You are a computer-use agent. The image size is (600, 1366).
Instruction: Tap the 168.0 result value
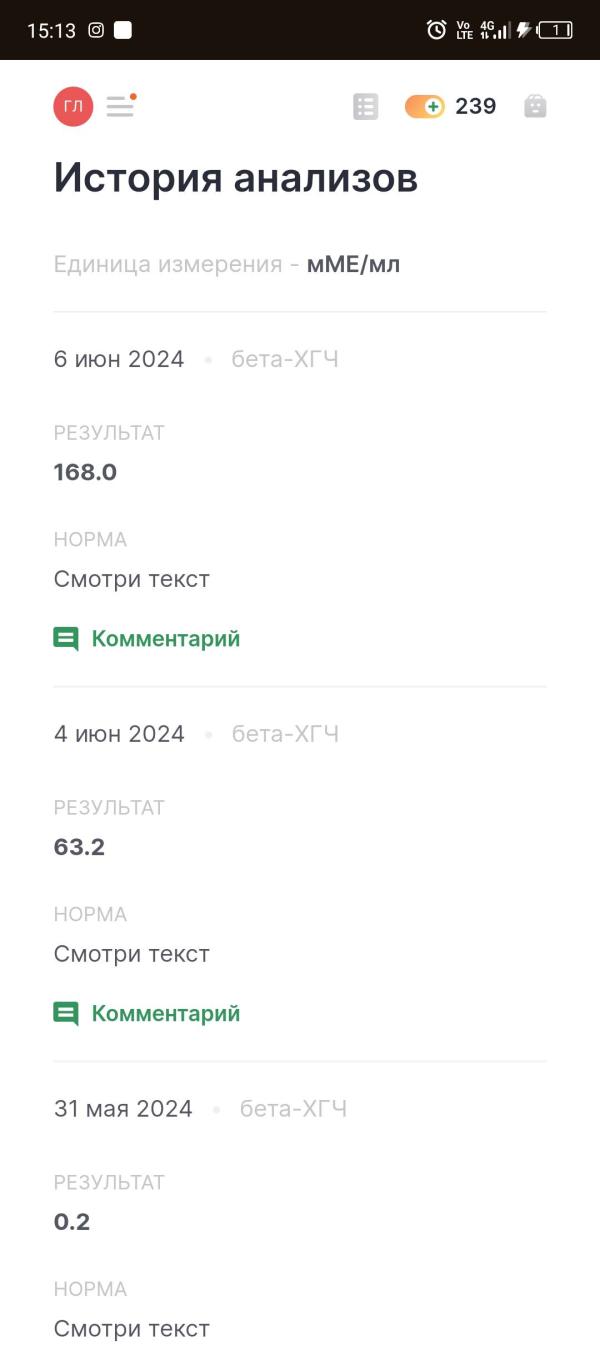(x=85, y=472)
